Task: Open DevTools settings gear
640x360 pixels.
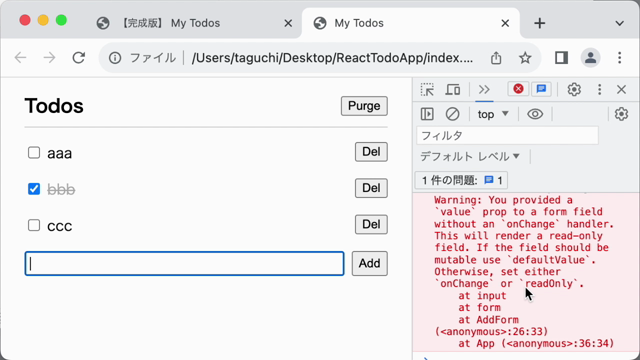Action: pyautogui.click(x=574, y=89)
